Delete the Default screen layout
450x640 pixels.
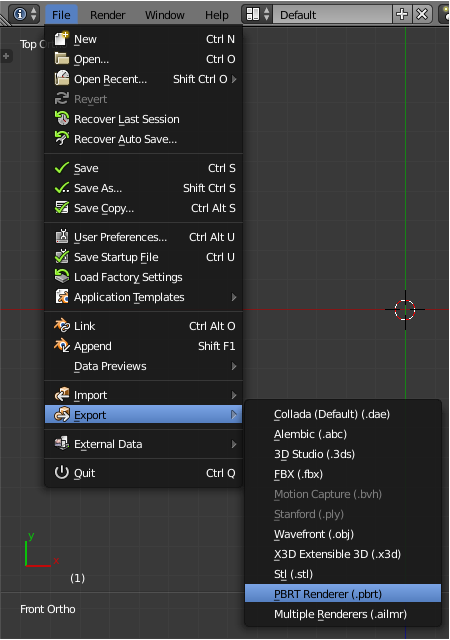pos(422,14)
